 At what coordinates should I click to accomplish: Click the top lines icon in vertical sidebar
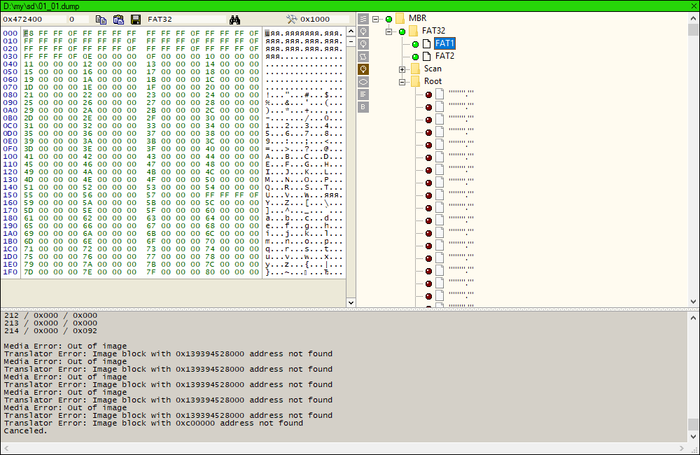pyautogui.click(x=364, y=19)
